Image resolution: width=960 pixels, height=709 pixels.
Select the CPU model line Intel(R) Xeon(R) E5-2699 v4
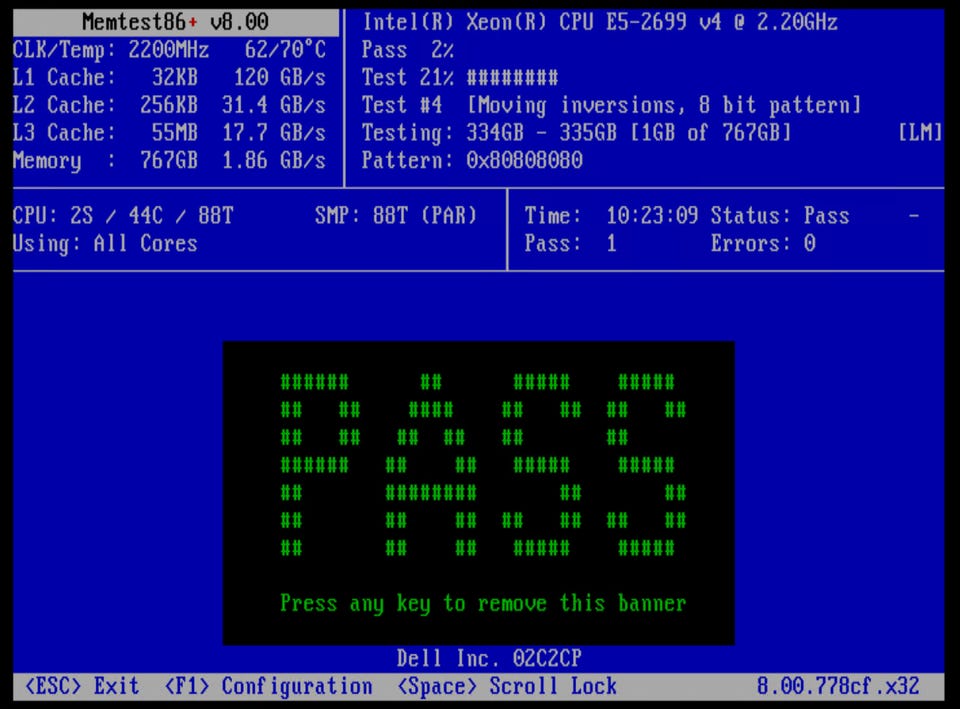pos(599,22)
